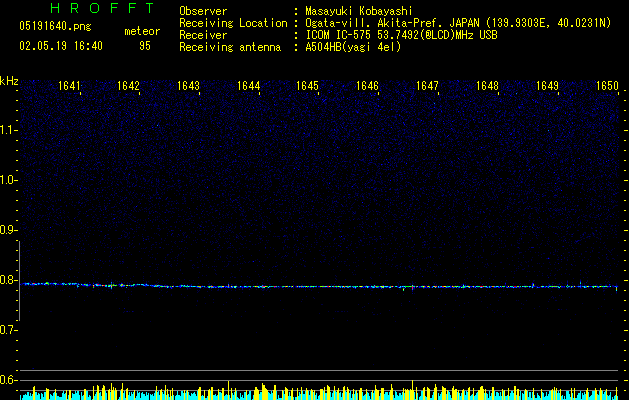The image size is (629, 400).
Task: Click the 1643 time marker
Action: click(189, 86)
